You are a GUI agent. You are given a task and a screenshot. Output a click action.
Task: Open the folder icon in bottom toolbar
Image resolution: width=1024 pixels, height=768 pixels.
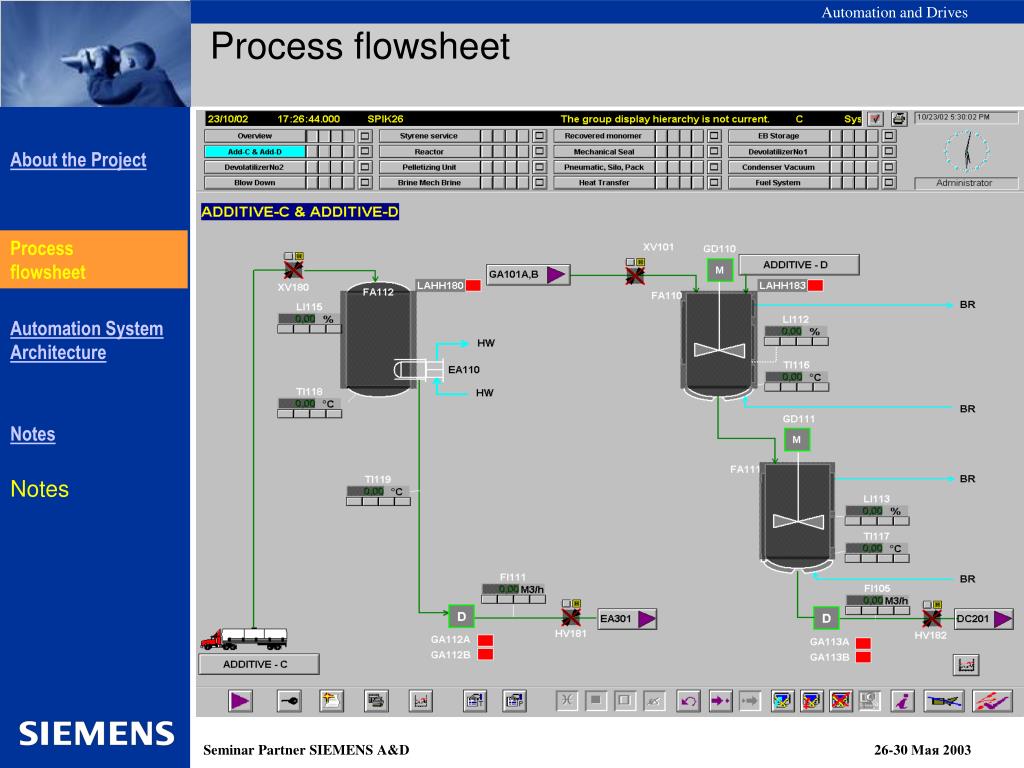coord(331,701)
